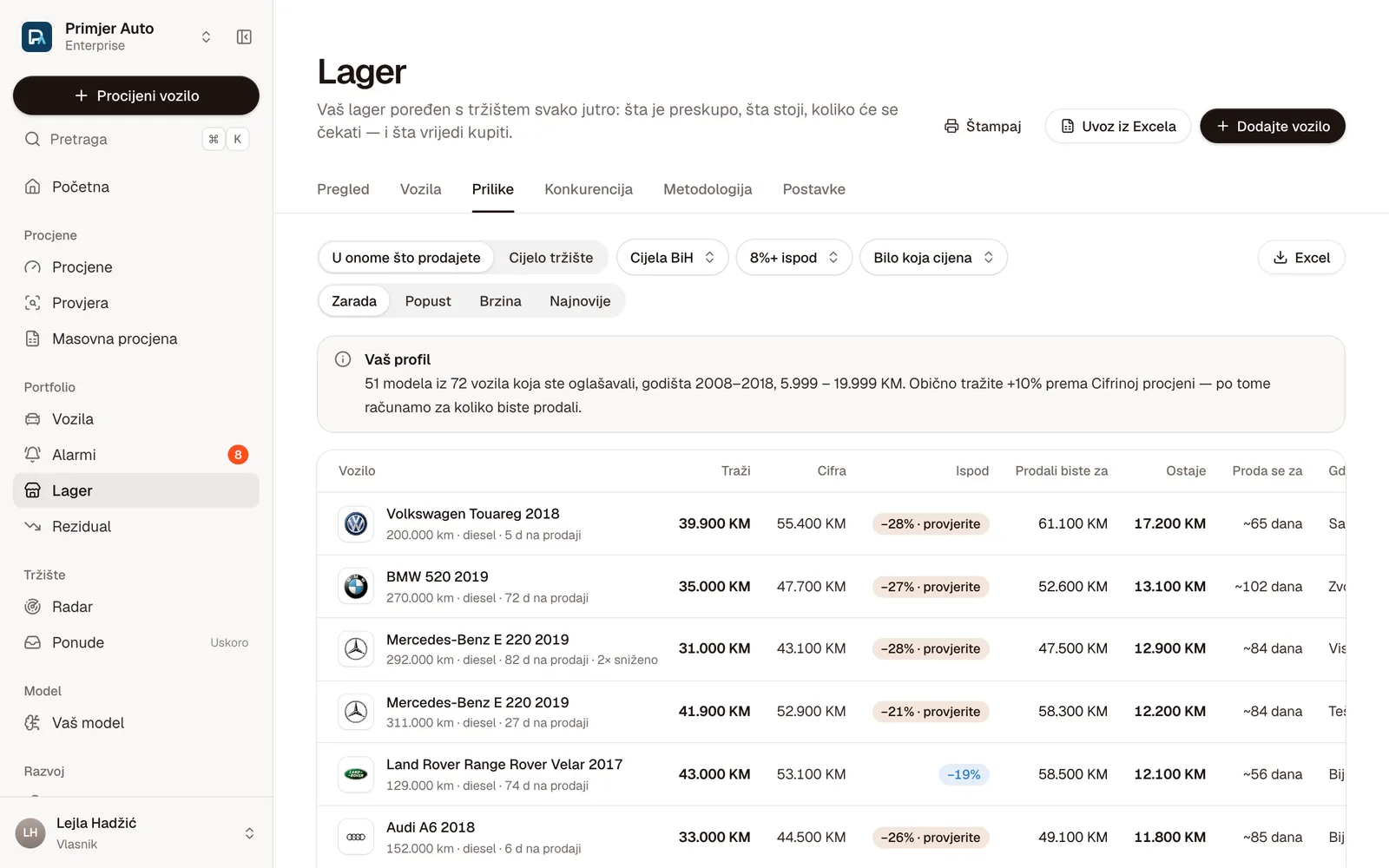Screen dimensions: 1389x868
Task: Open the Metodologija tab
Action: tap(708, 189)
